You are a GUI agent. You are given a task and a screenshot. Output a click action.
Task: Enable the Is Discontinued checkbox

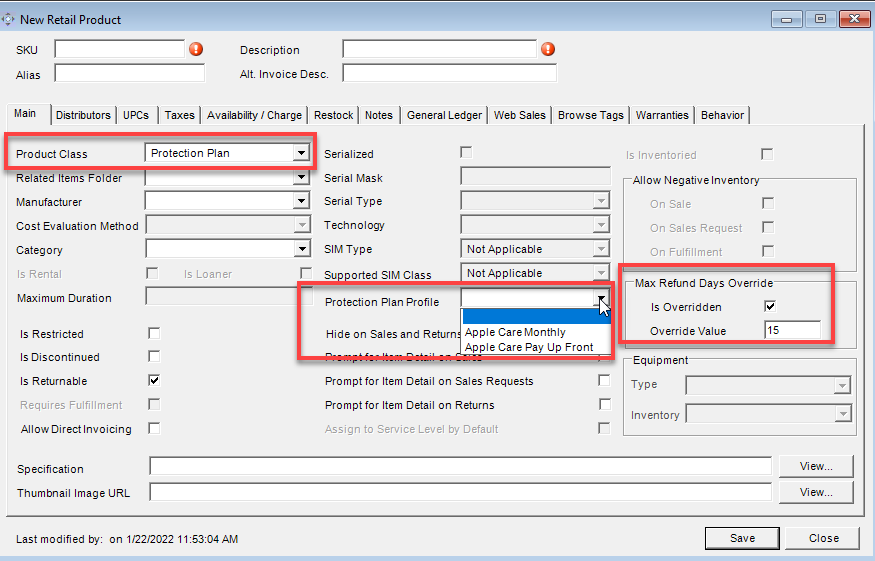pyautogui.click(x=154, y=357)
